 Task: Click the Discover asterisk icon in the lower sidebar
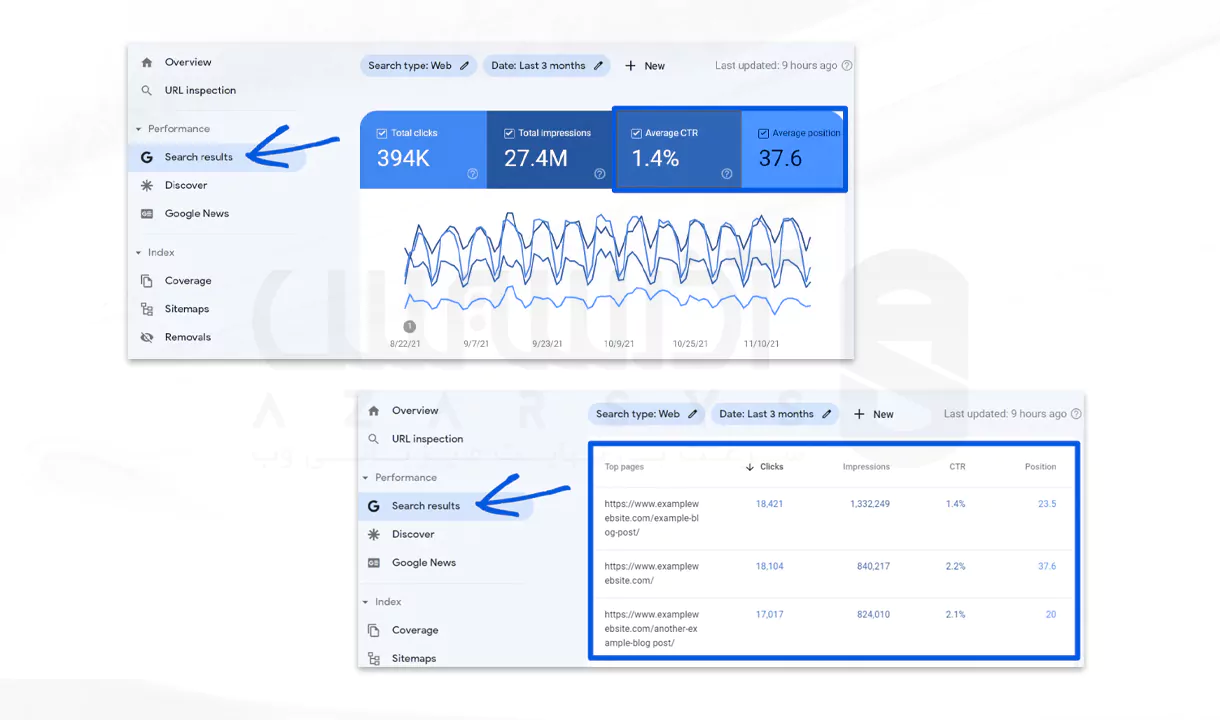pos(374,534)
